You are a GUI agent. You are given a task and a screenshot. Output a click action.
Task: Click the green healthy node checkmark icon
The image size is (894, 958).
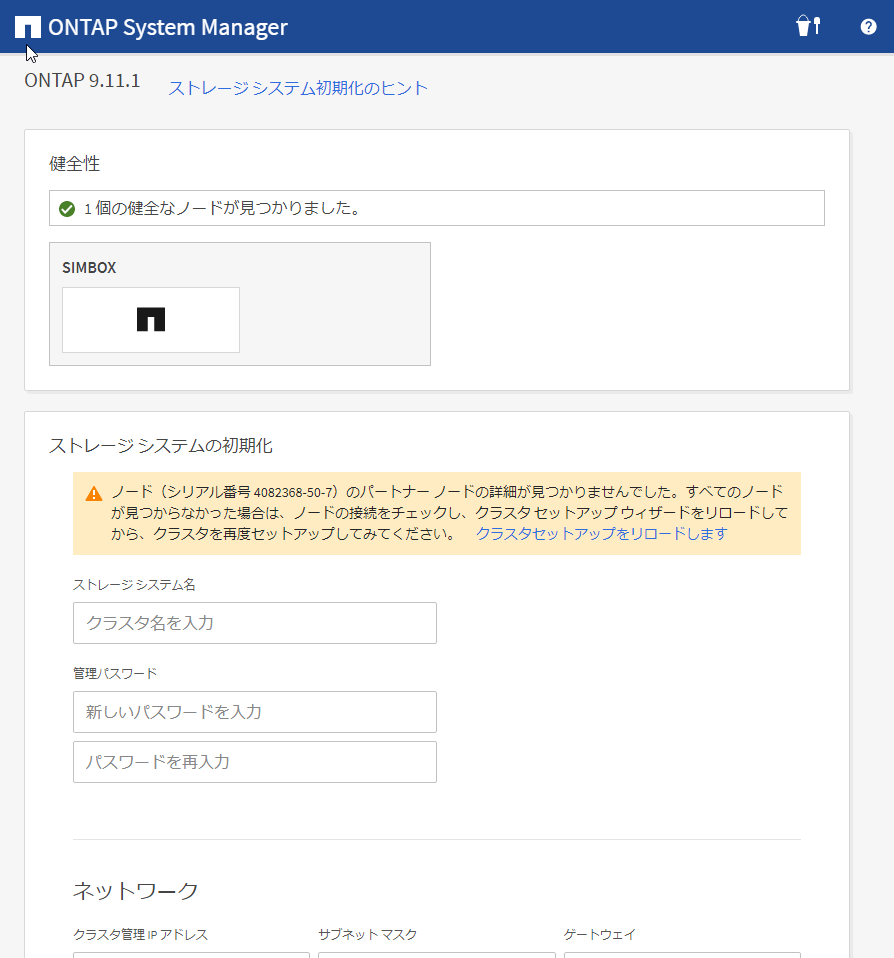pyautogui.click(x=67, y=209)
